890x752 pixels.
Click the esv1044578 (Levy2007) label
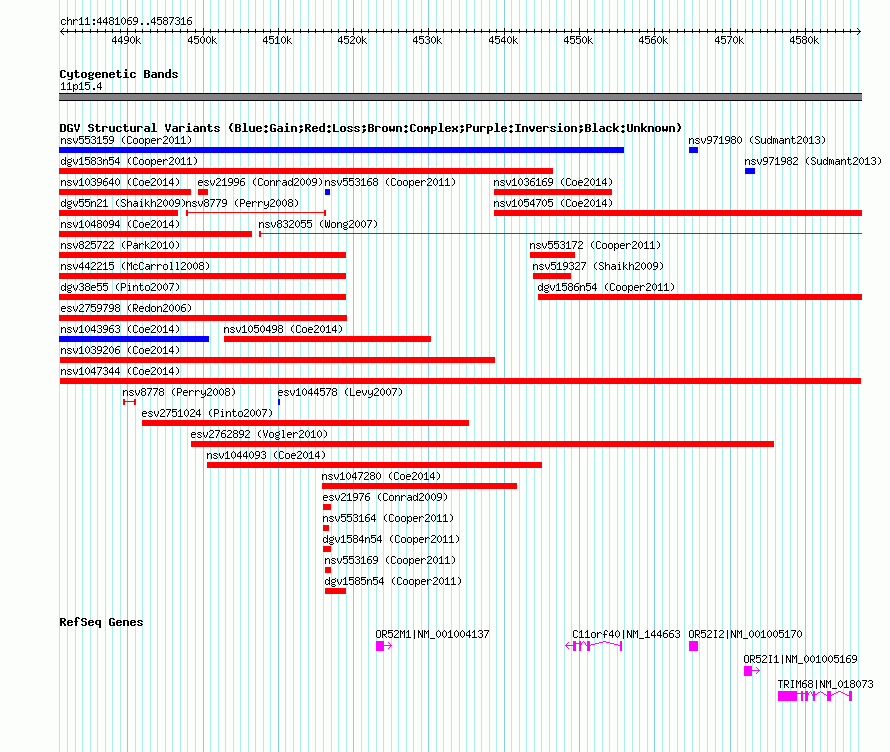(x=340, y=392)
